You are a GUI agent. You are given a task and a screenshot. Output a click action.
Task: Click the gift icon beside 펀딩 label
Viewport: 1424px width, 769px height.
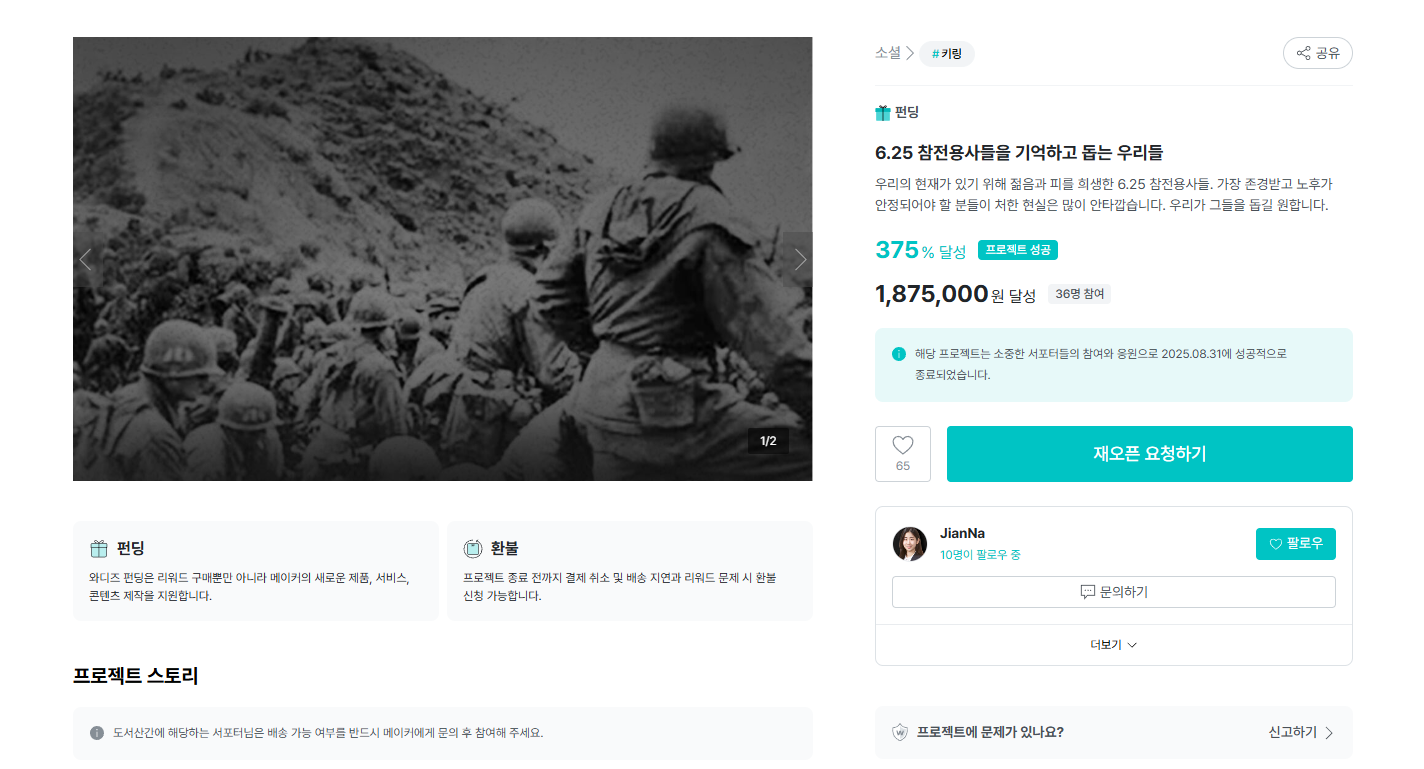[882, 113]
